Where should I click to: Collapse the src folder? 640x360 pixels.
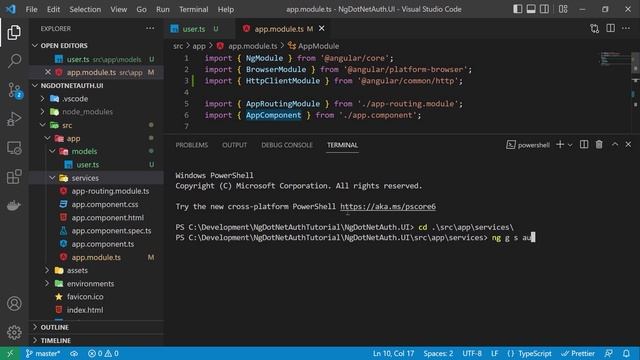pyautogui.click(x=42, y=125)
